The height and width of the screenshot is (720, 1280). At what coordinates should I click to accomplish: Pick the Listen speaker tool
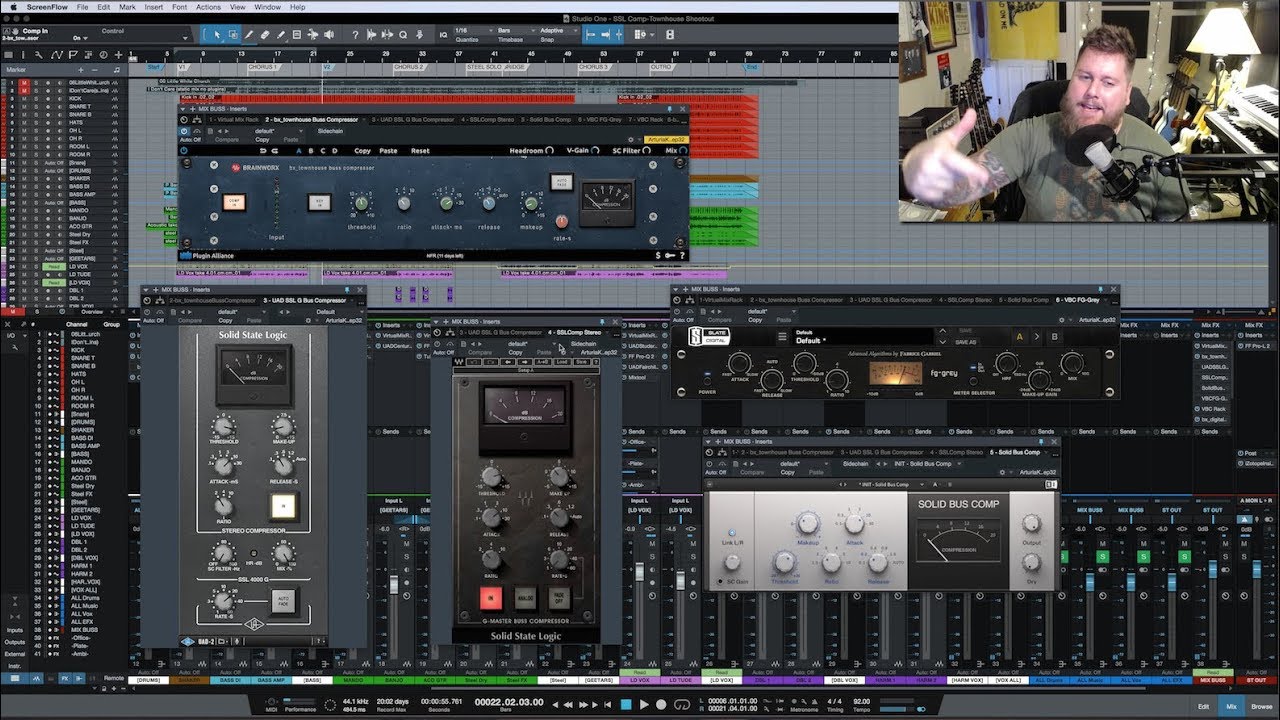coord(329,35)
